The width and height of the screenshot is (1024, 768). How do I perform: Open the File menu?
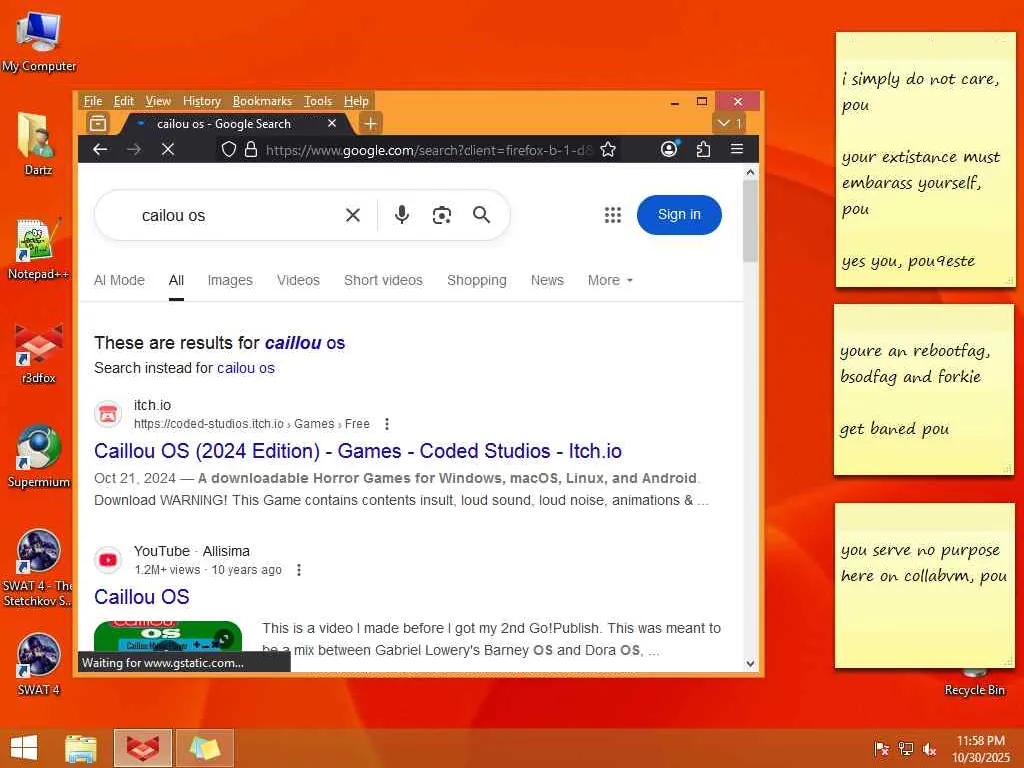click(x=93, y=101)
